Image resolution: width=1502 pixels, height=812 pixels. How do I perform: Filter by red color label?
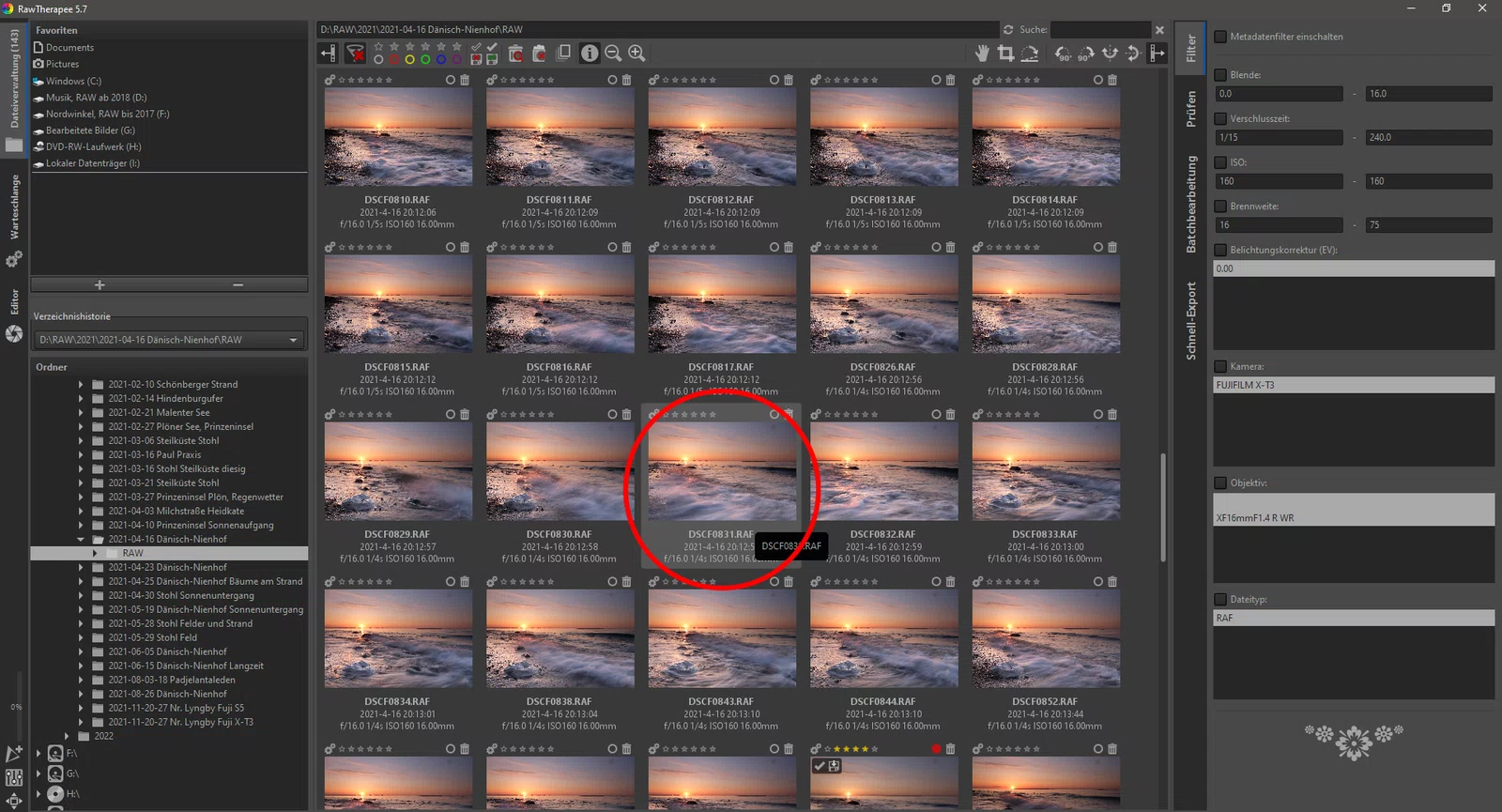(394, 59)
